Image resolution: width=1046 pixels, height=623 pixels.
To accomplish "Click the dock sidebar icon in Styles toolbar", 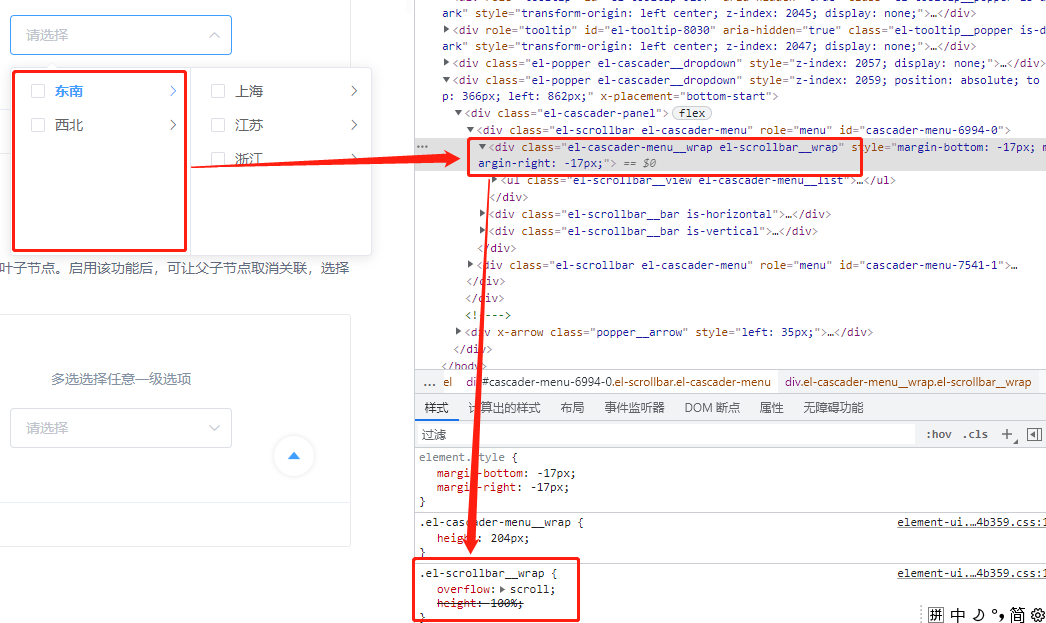I will (x=1036, y=434).
